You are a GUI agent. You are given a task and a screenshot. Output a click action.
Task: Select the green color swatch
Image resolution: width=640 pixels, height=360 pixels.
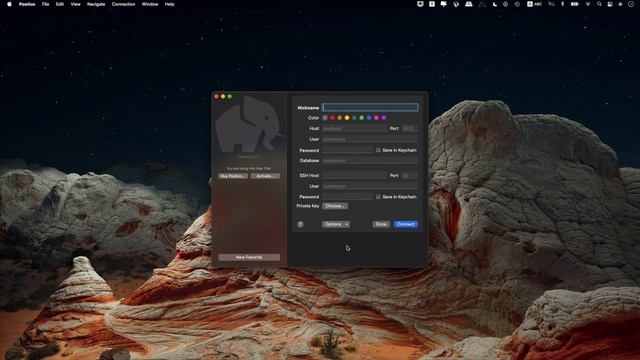click(x=362, y=118)
